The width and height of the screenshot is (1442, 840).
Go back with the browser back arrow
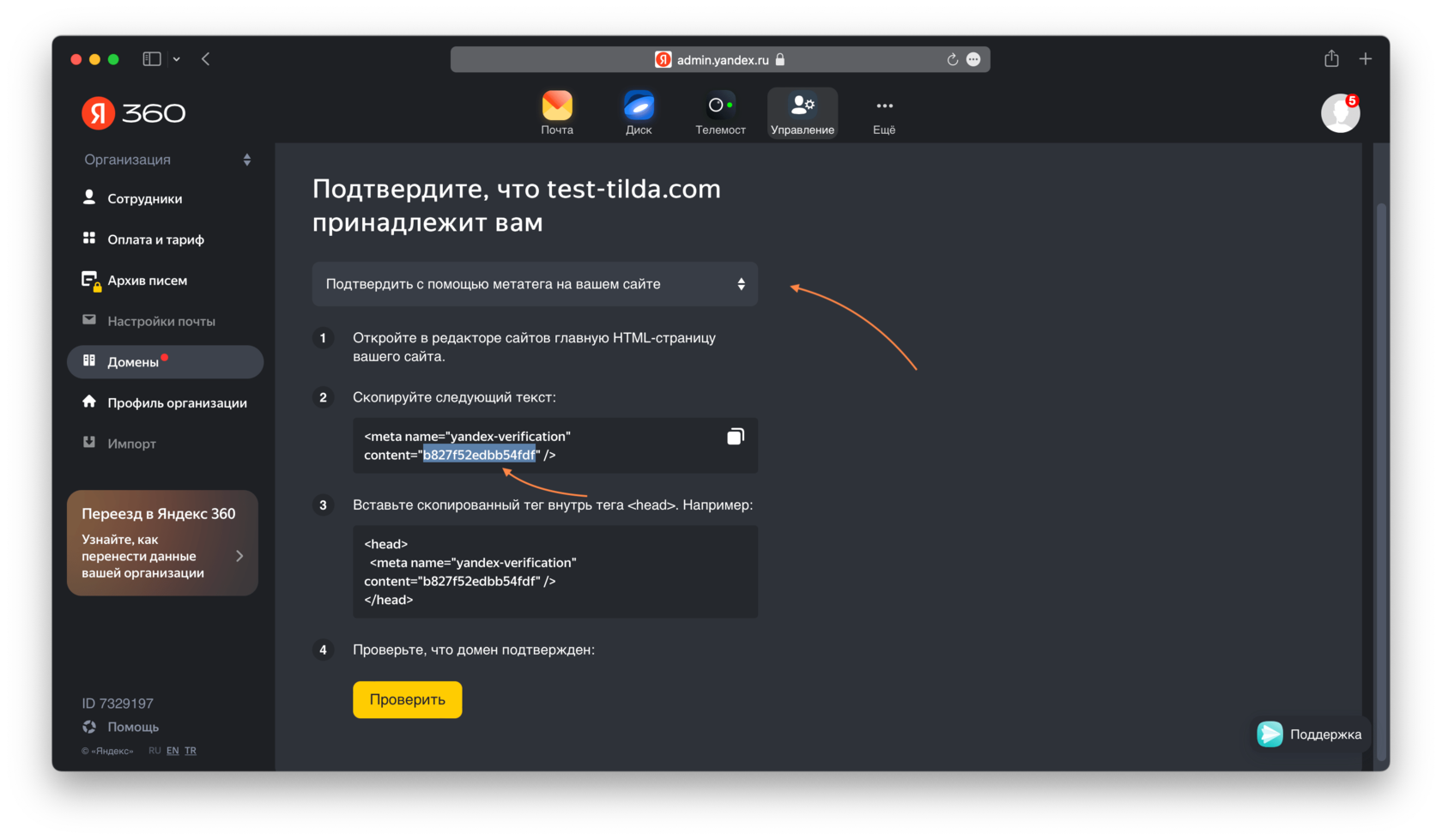pos(206,59)
